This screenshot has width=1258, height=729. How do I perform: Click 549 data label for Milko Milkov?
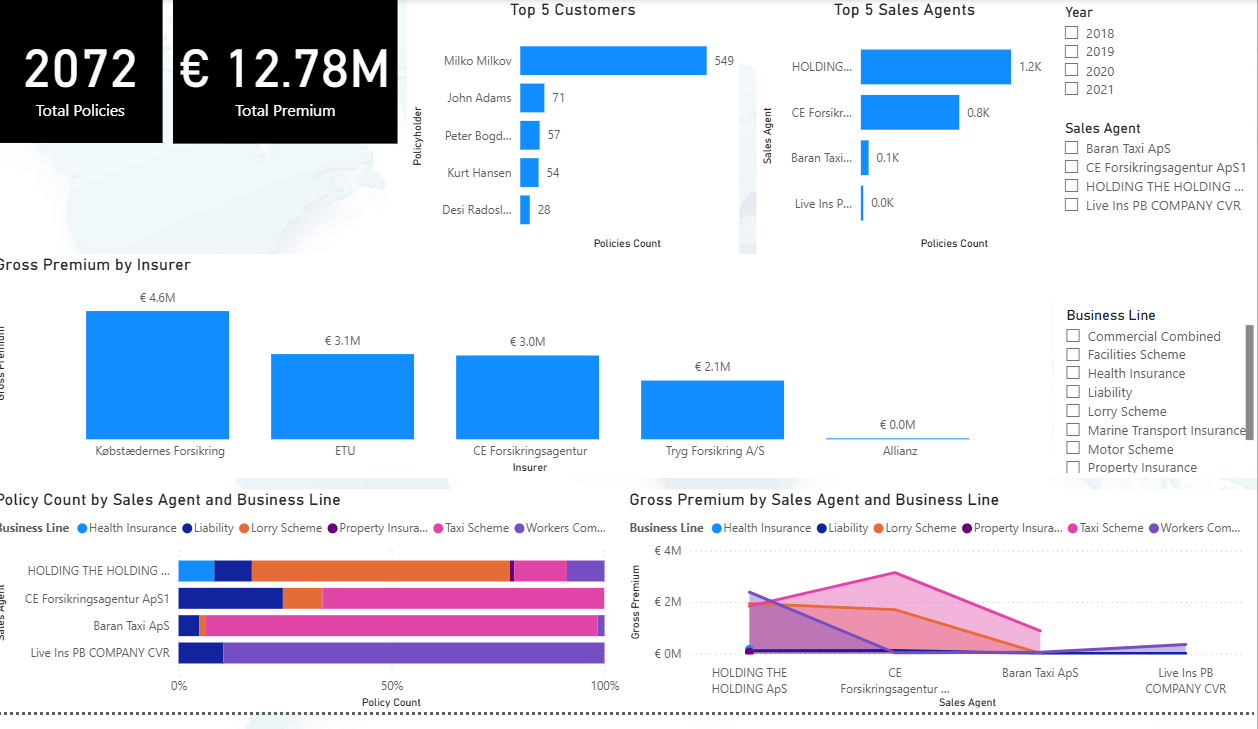[x=724, y=61]
